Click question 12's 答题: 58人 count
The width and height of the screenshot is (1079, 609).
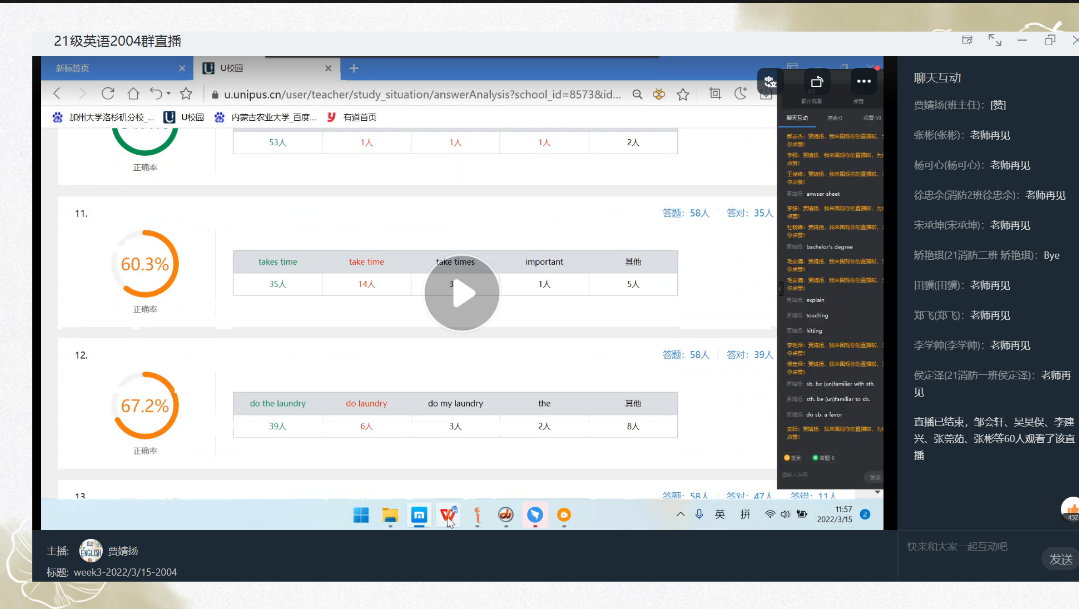685,355
